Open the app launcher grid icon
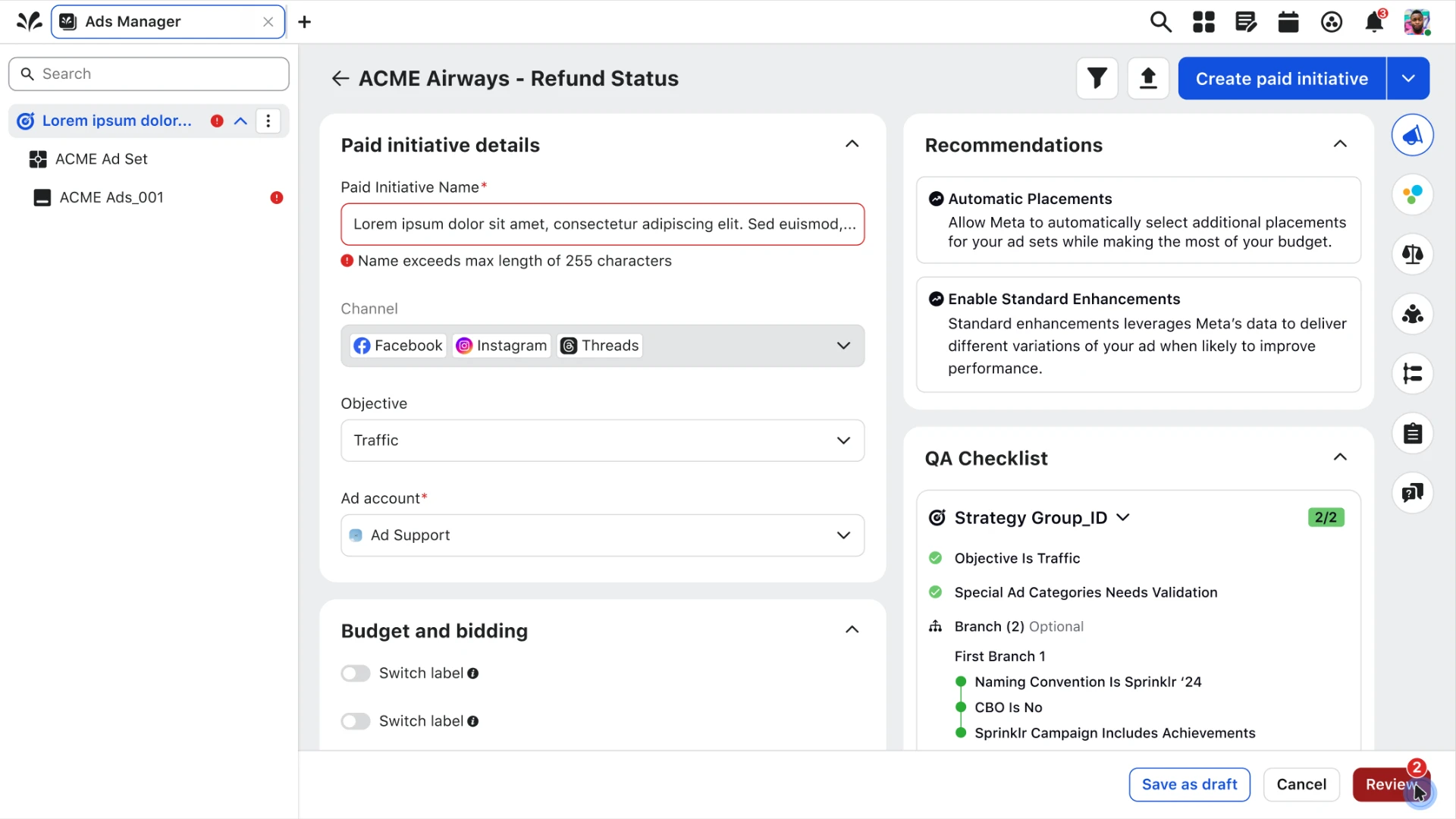The width and height of the screenshot is (1456, 819). [1203, 22]
